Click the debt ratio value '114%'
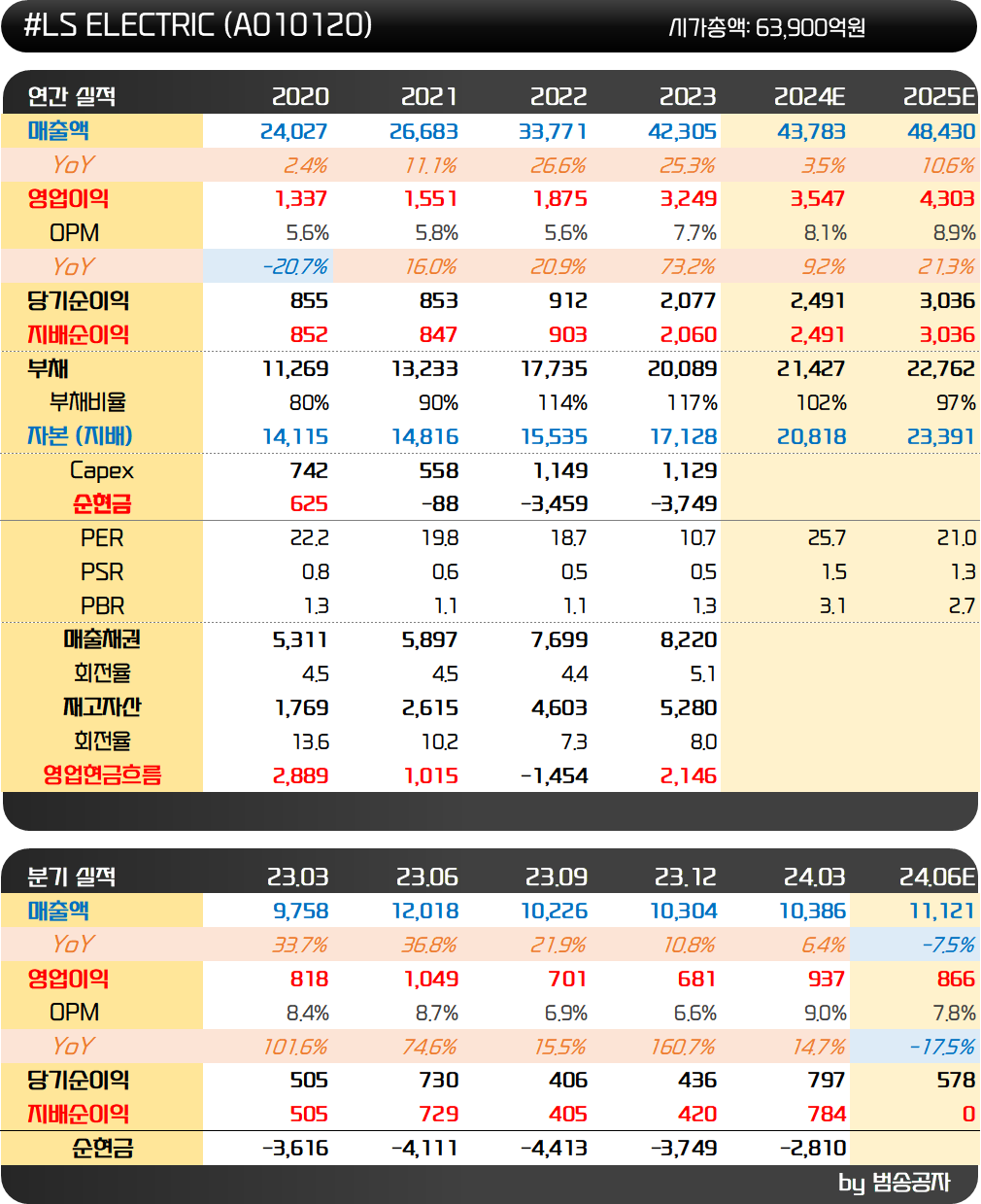Screen dimensions: 981x1204 point(562,402)
